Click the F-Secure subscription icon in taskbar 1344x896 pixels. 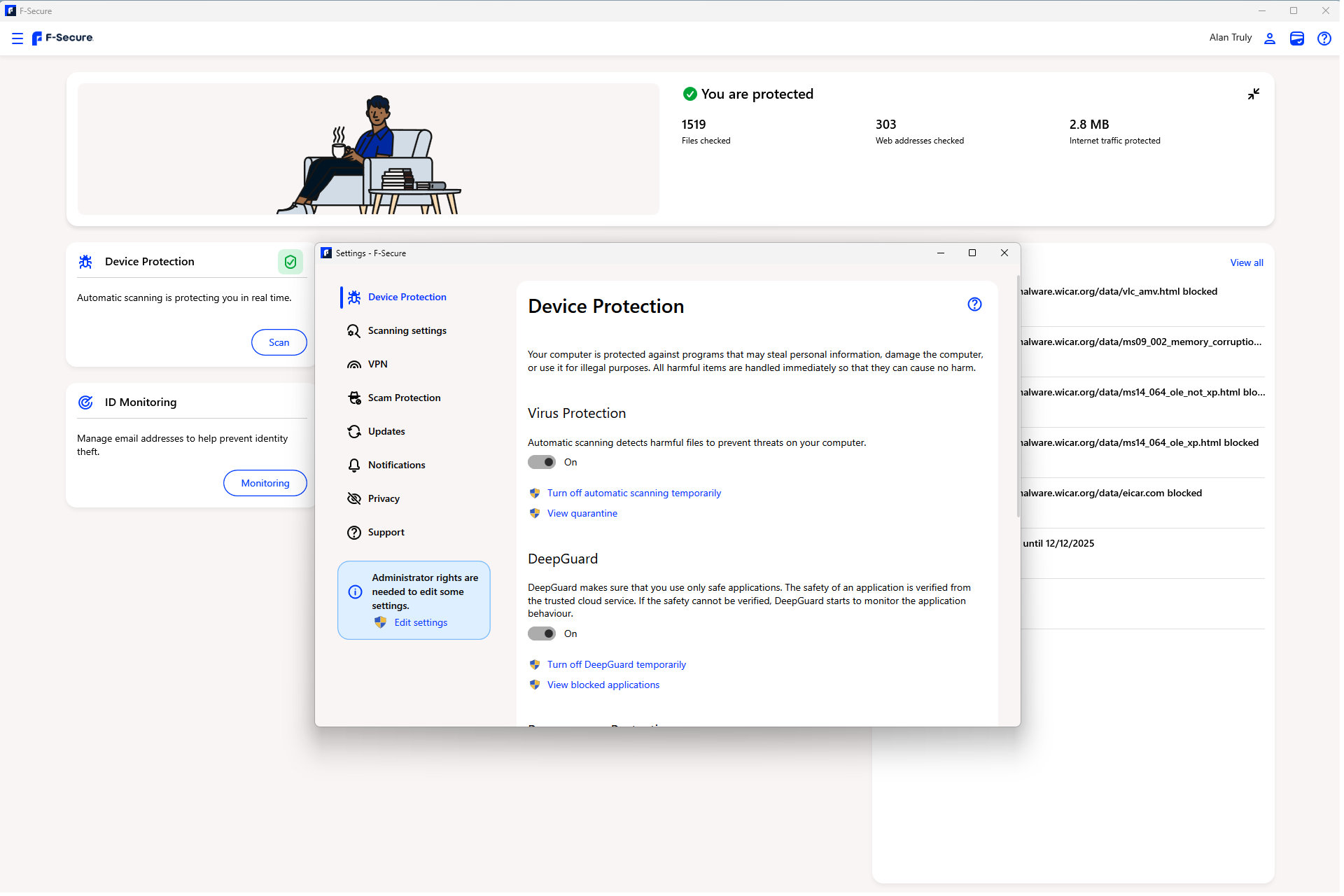(x=1297, y=38)
